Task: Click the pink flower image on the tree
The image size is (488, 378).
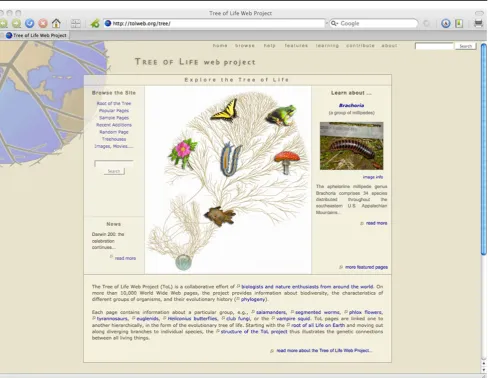Action: (x=183, y=153)
